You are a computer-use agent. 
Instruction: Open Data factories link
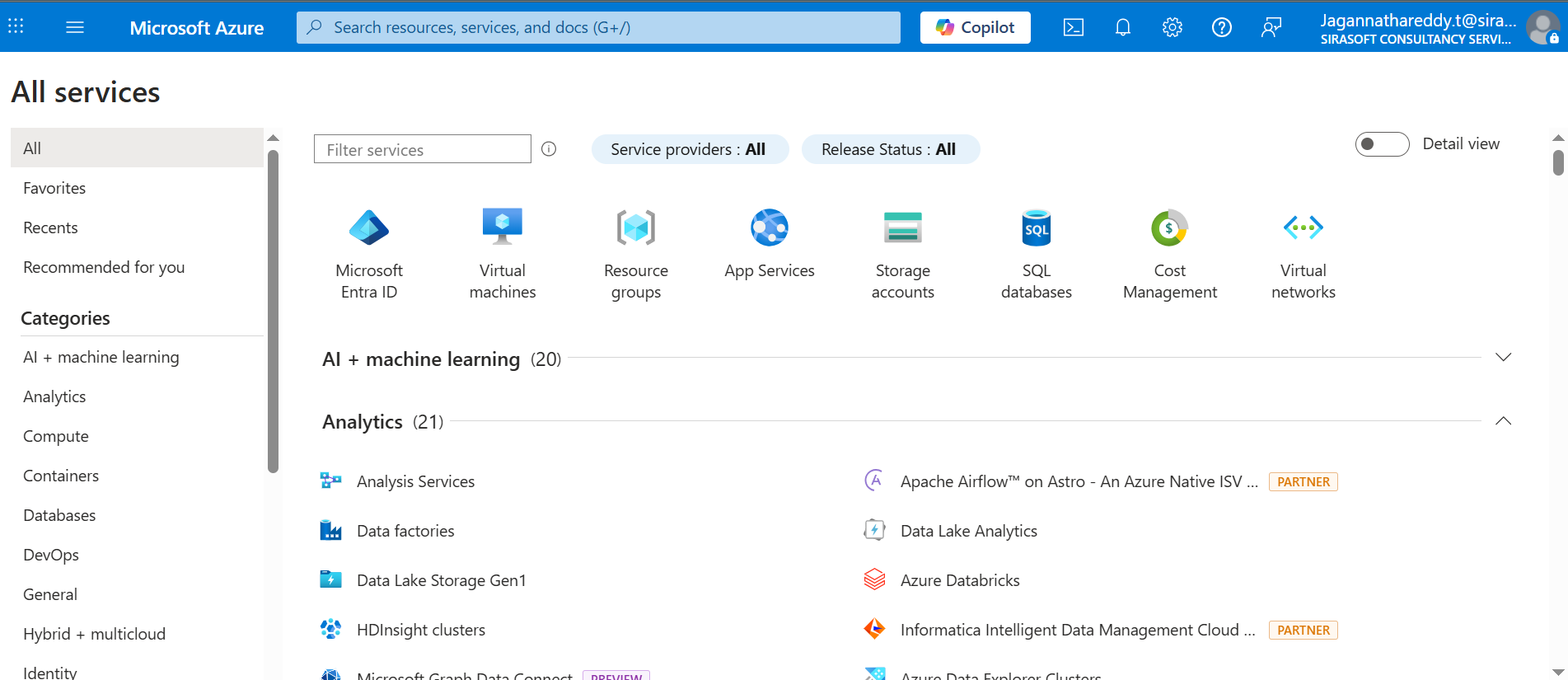(x=405, y=531)
